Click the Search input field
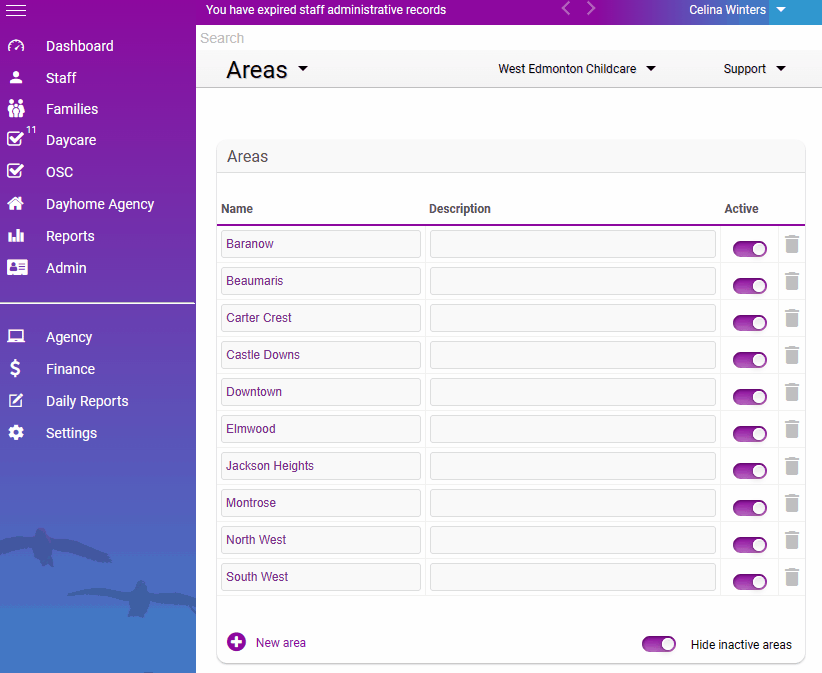 509,38
